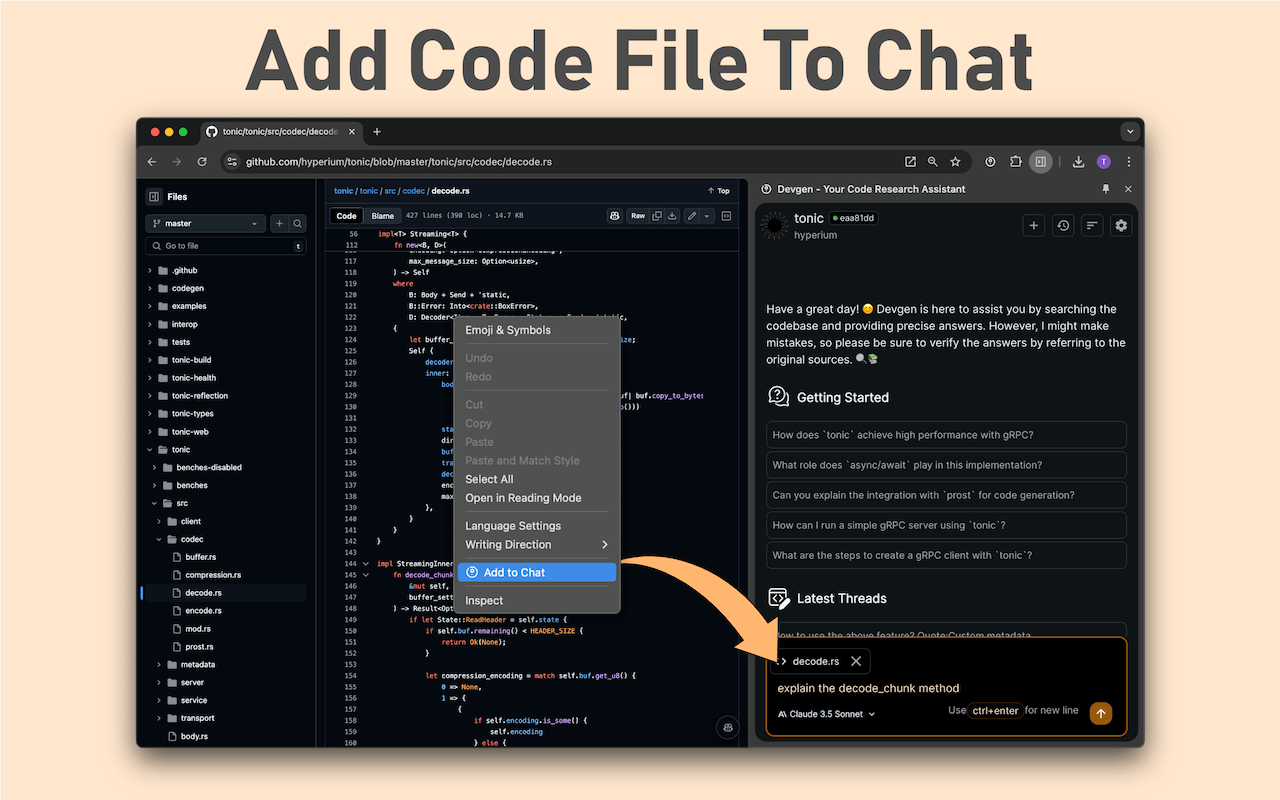
Task: Choose Select All in context menu
Action: point(536,479)
